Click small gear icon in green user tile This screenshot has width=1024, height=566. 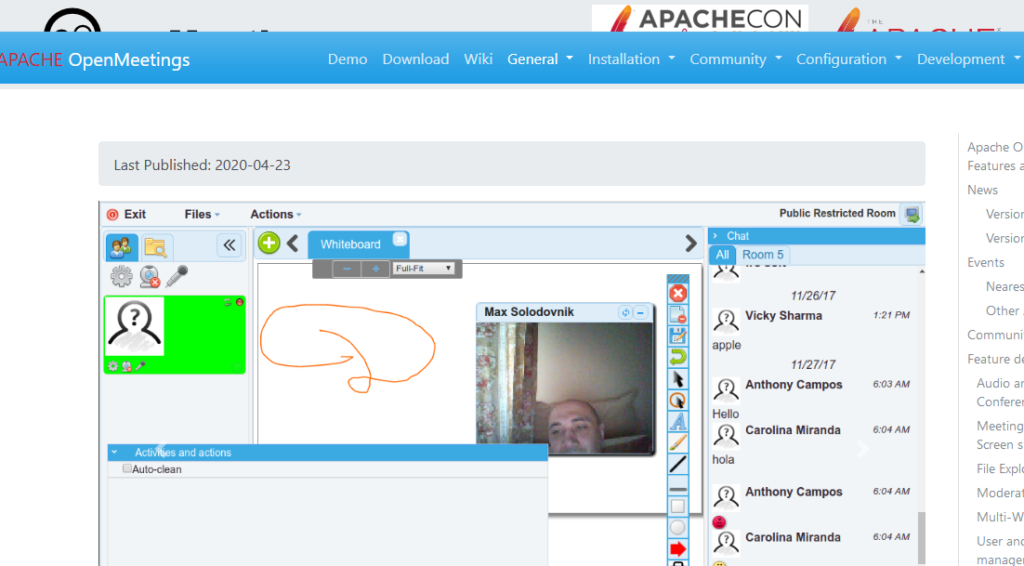pyautogui.click(x=113, y=366)
